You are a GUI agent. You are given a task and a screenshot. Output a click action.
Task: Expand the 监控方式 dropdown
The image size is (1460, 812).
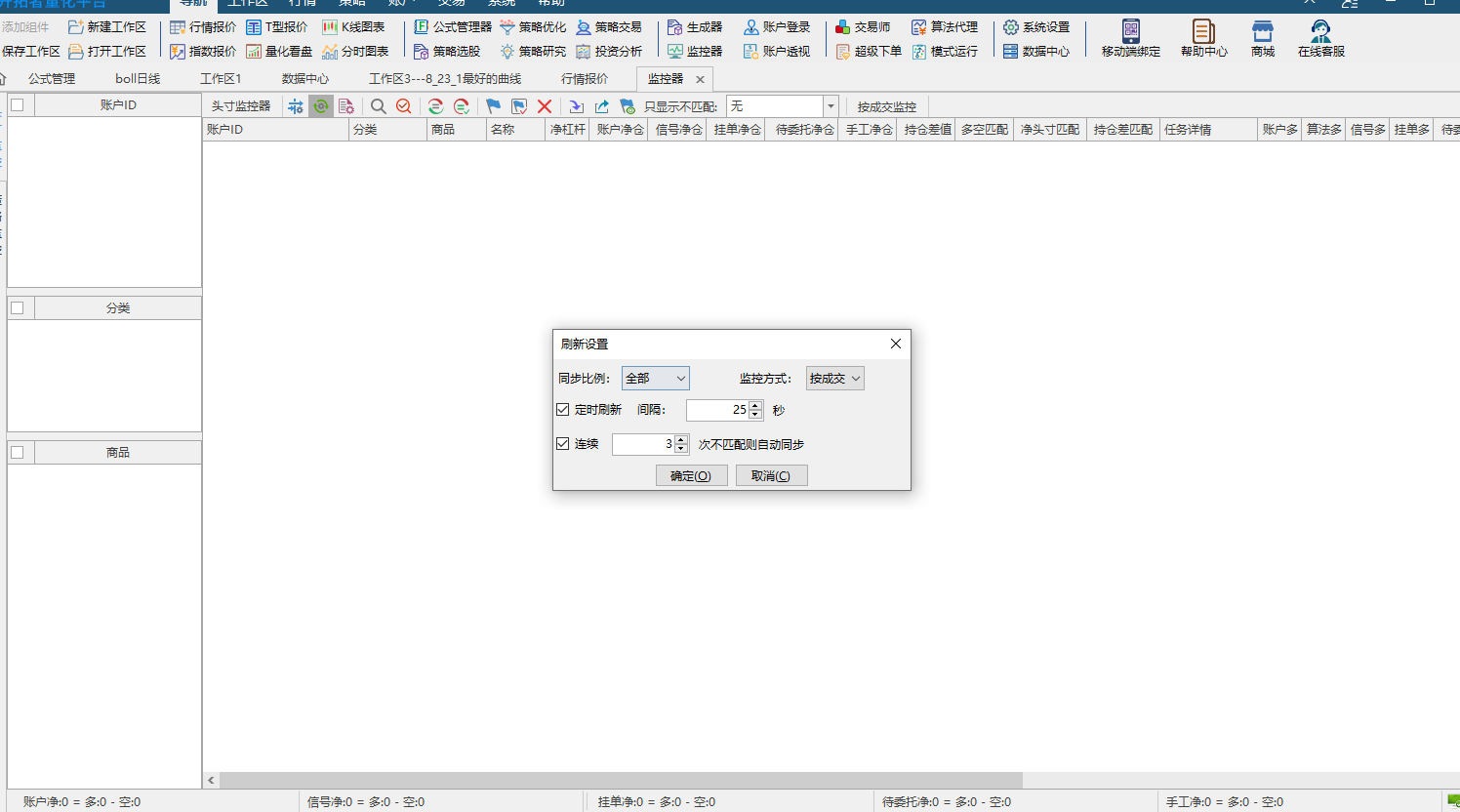[834, 378]
